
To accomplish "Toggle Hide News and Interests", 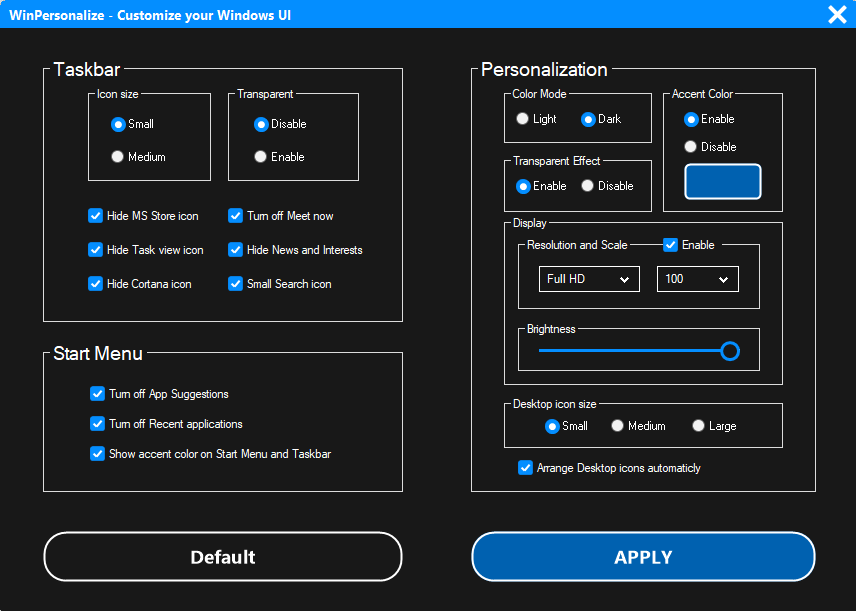I will [x=234, y=249].
